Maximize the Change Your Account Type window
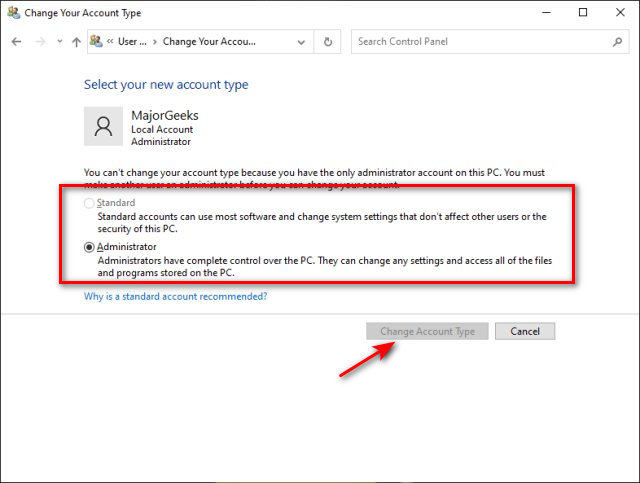 pyautogui.click(x=583, y=12)
